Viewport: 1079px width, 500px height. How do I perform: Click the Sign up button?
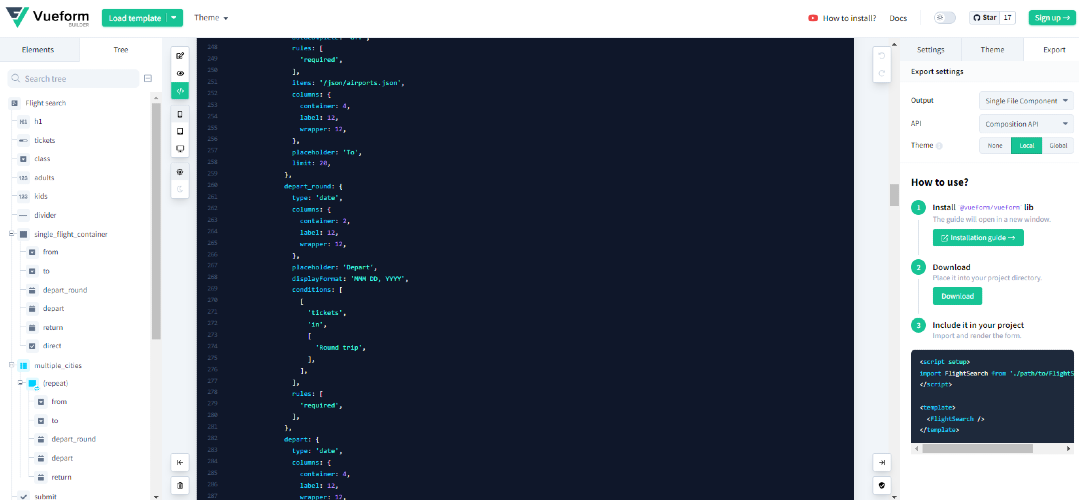point(1051,18)
